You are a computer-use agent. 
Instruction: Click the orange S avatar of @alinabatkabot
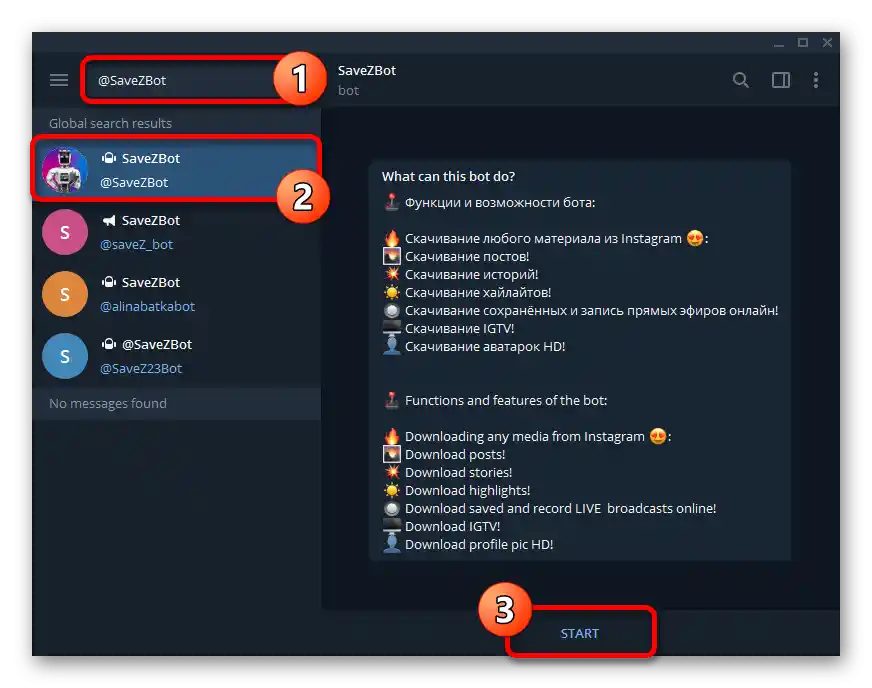pyautogui.click(x=65, y=294)
